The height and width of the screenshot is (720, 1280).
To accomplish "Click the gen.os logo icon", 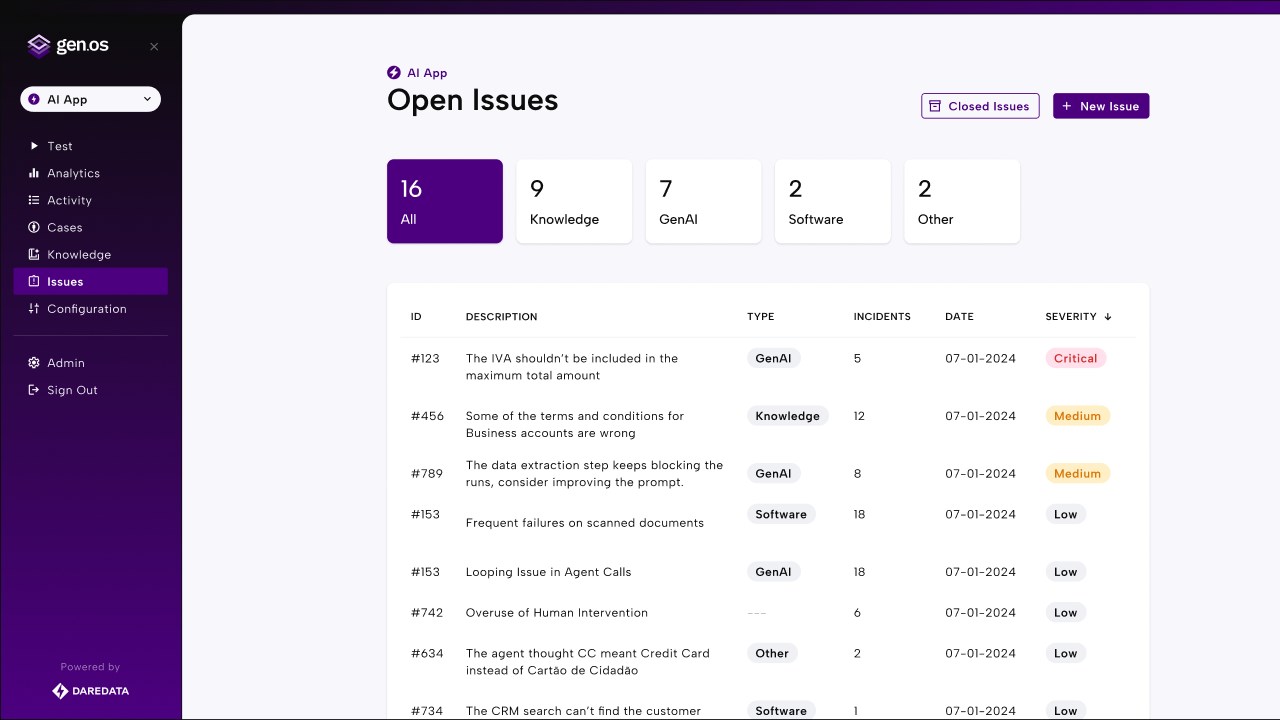I will coord(38,46).
